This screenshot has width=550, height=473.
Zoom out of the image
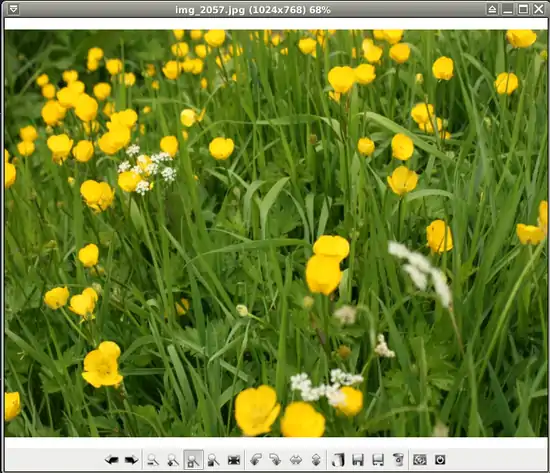(153, 460)
